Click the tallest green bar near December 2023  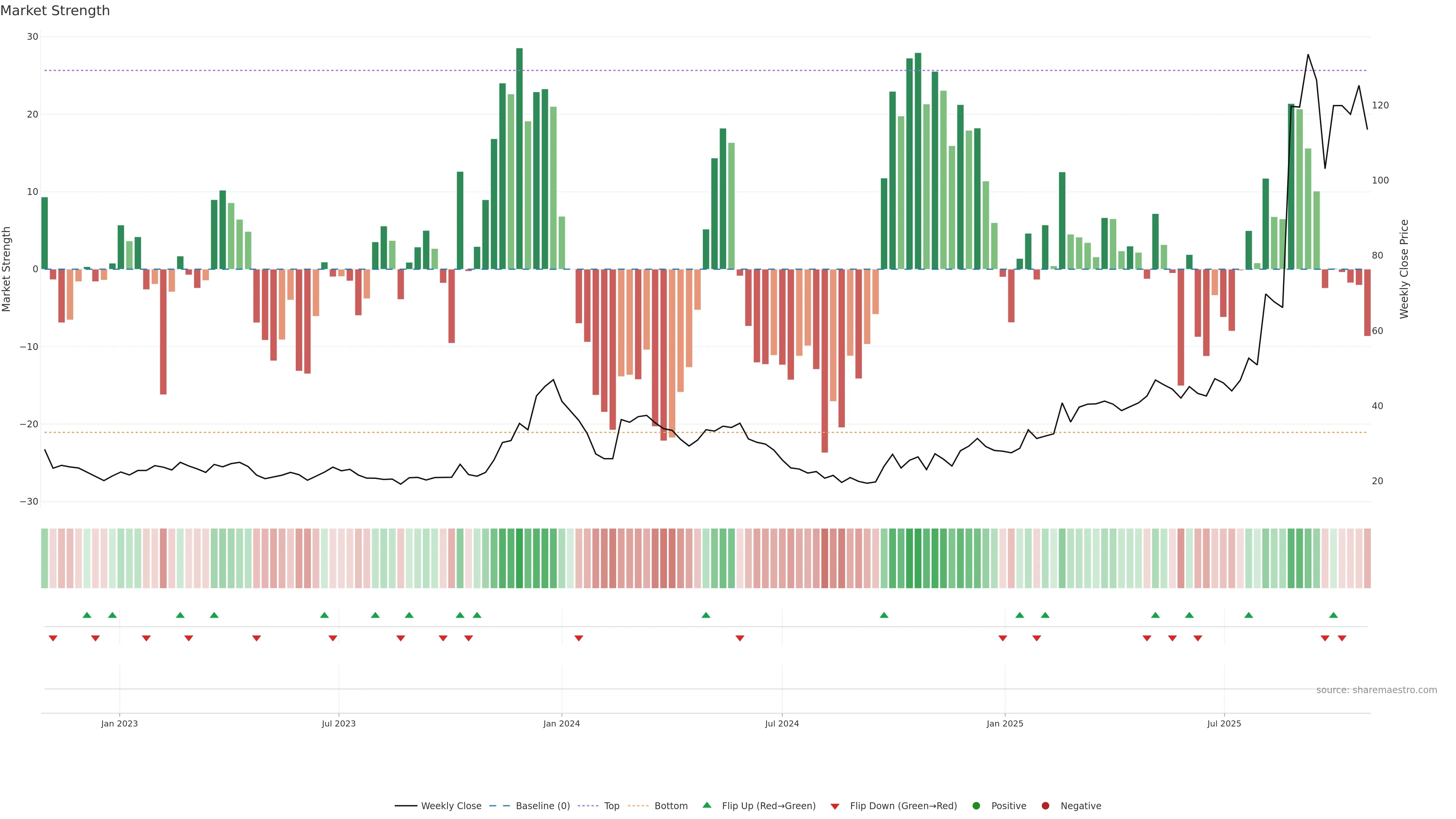click(x=519, y=158)
